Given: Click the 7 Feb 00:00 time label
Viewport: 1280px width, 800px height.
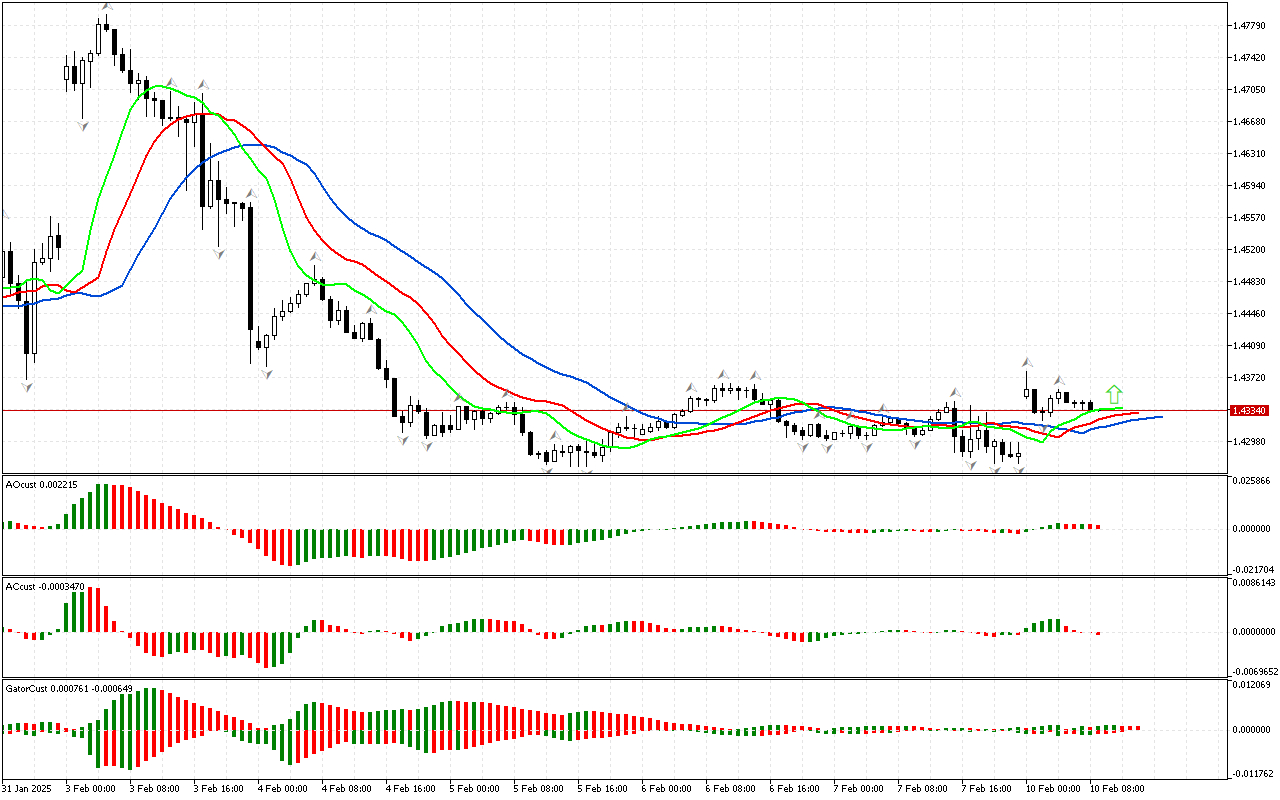Looking at the screenshot, I should point(858,789).
